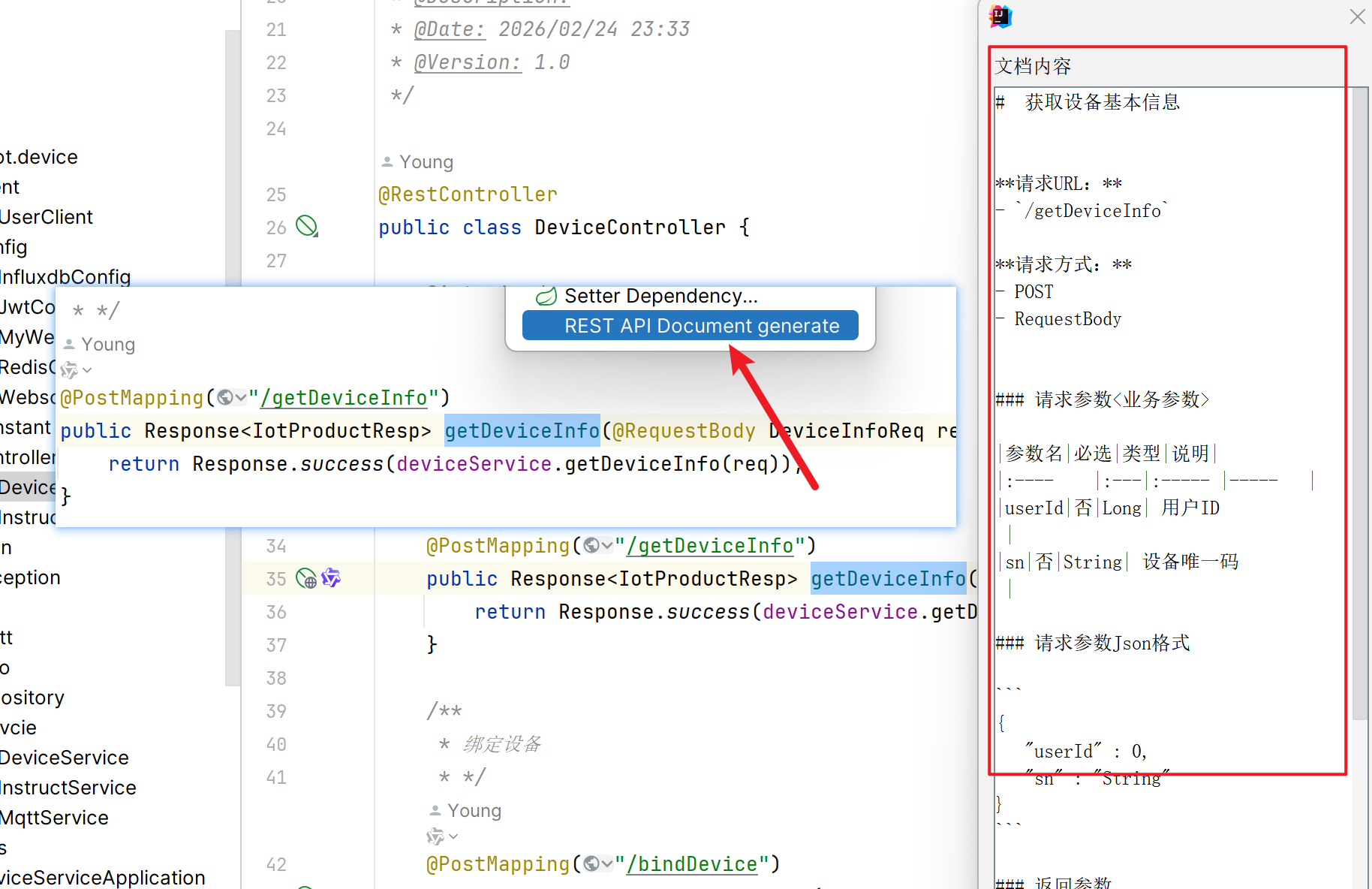Click deviceService on line 36
The height and width of the screenshot is (889, 1372).
tap(841, 612)
